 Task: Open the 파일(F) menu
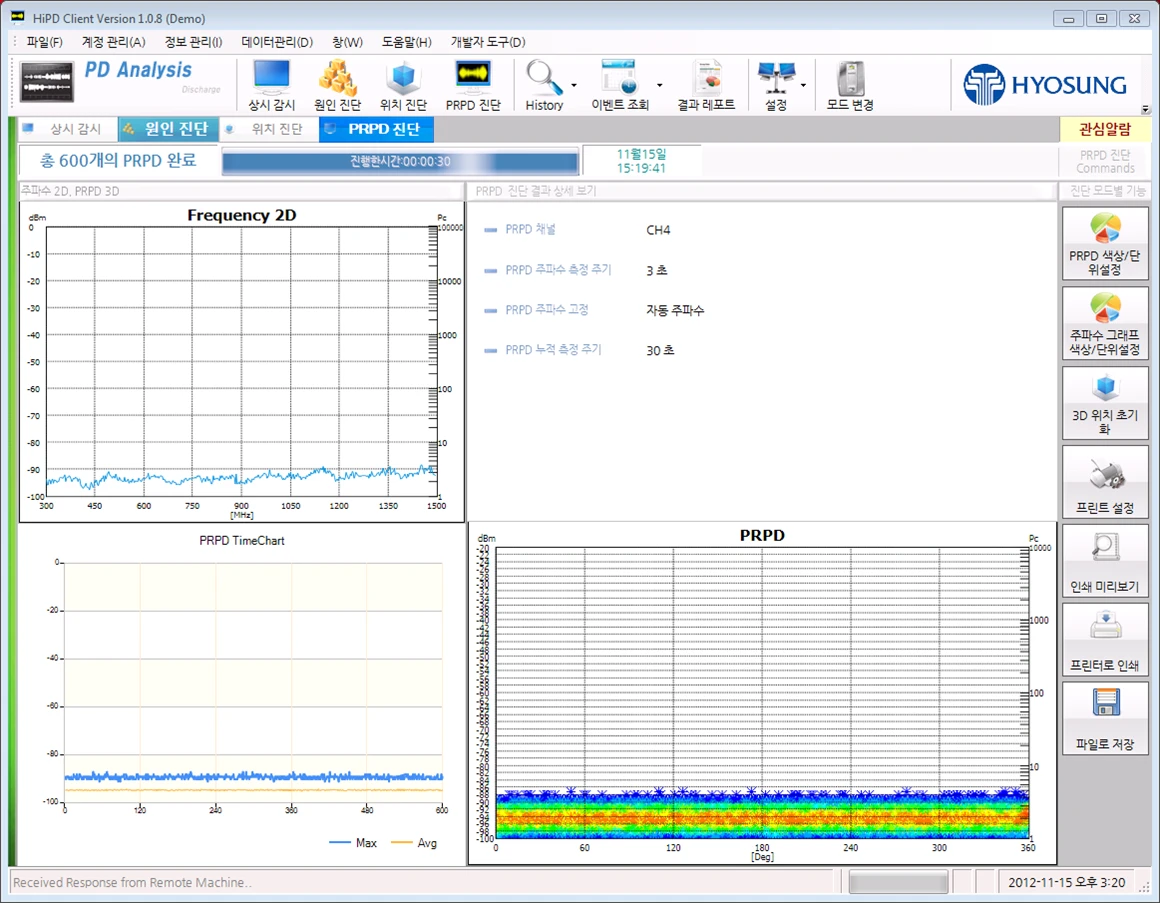(44, 42)
